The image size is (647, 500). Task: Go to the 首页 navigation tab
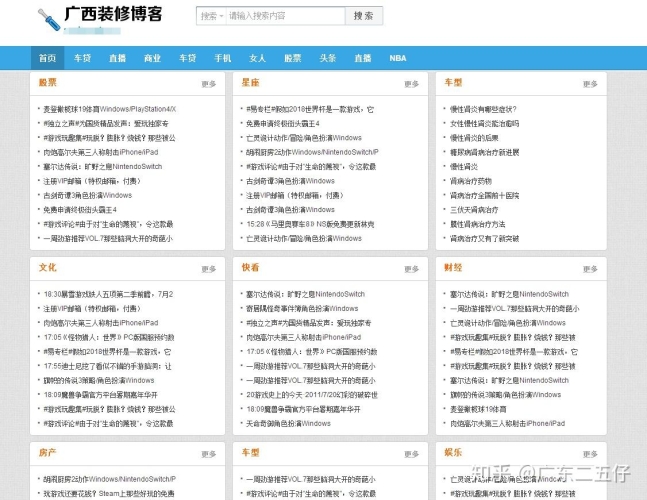coord(47,58)
